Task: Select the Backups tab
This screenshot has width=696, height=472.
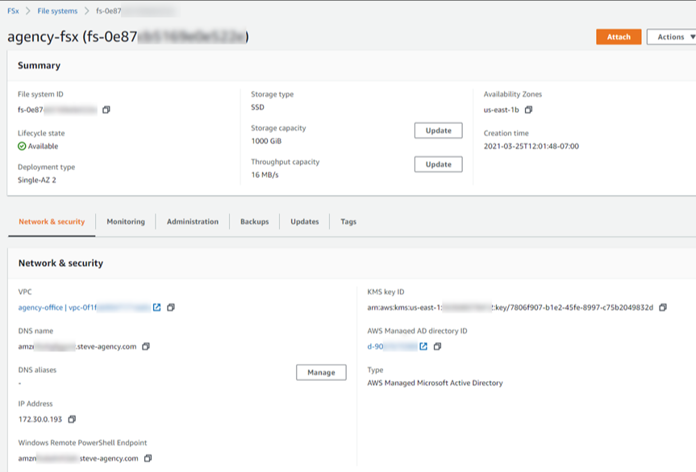Action: 254,222
